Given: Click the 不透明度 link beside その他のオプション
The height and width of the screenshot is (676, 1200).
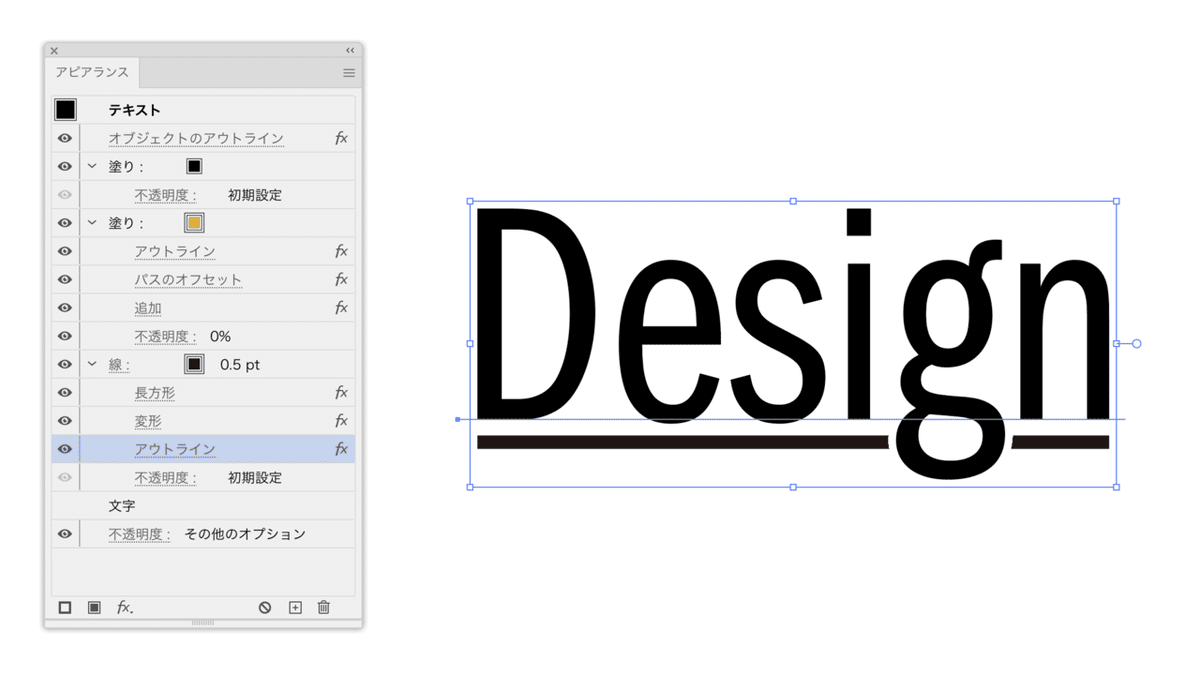Looking at the screenshot, I should pyautogui.click(x=139, y=534).
